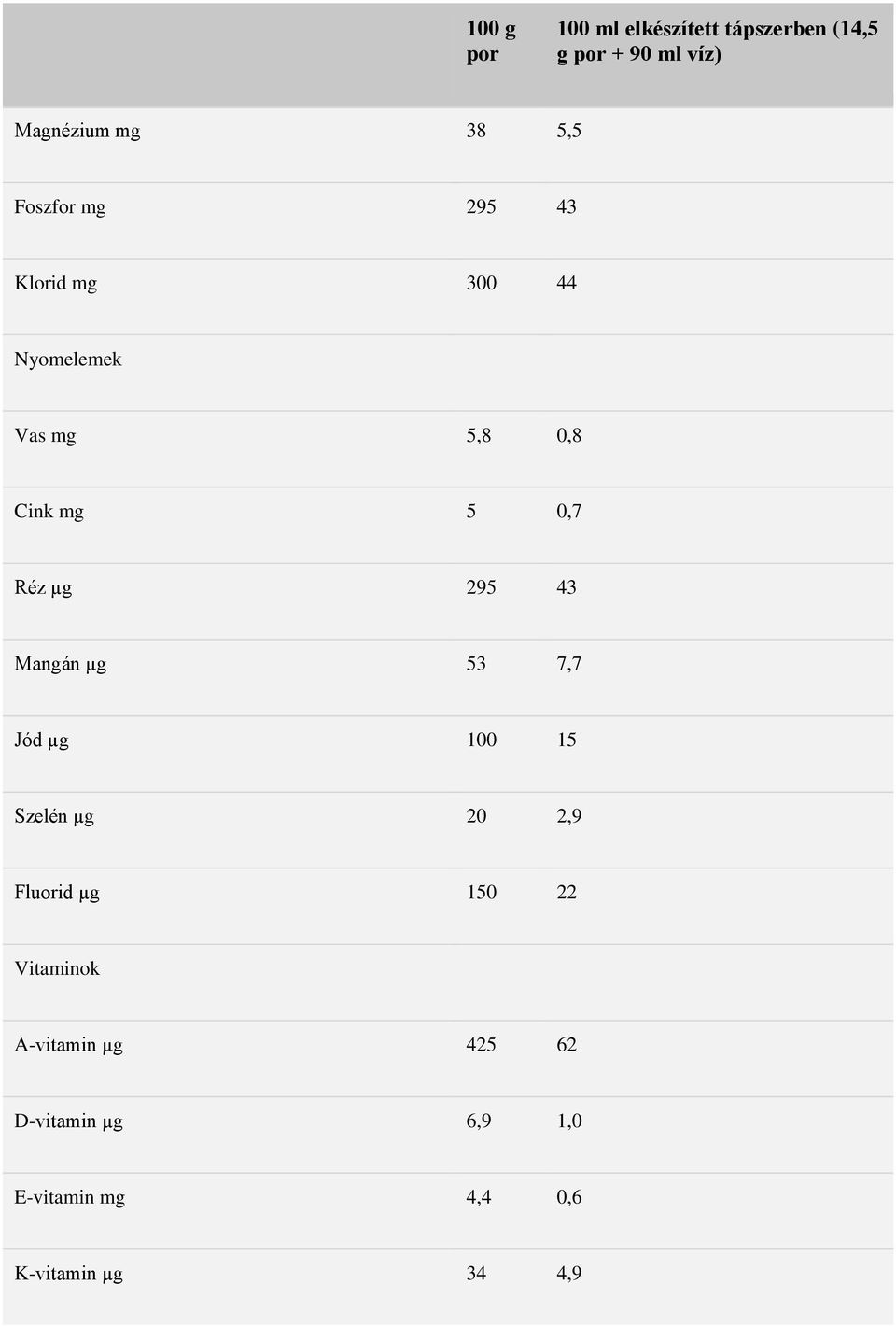Select the Cink mg value 0,7
The height and width of the screenshot is (1326, 896).
pyautogui.click(x=569, y=512)
